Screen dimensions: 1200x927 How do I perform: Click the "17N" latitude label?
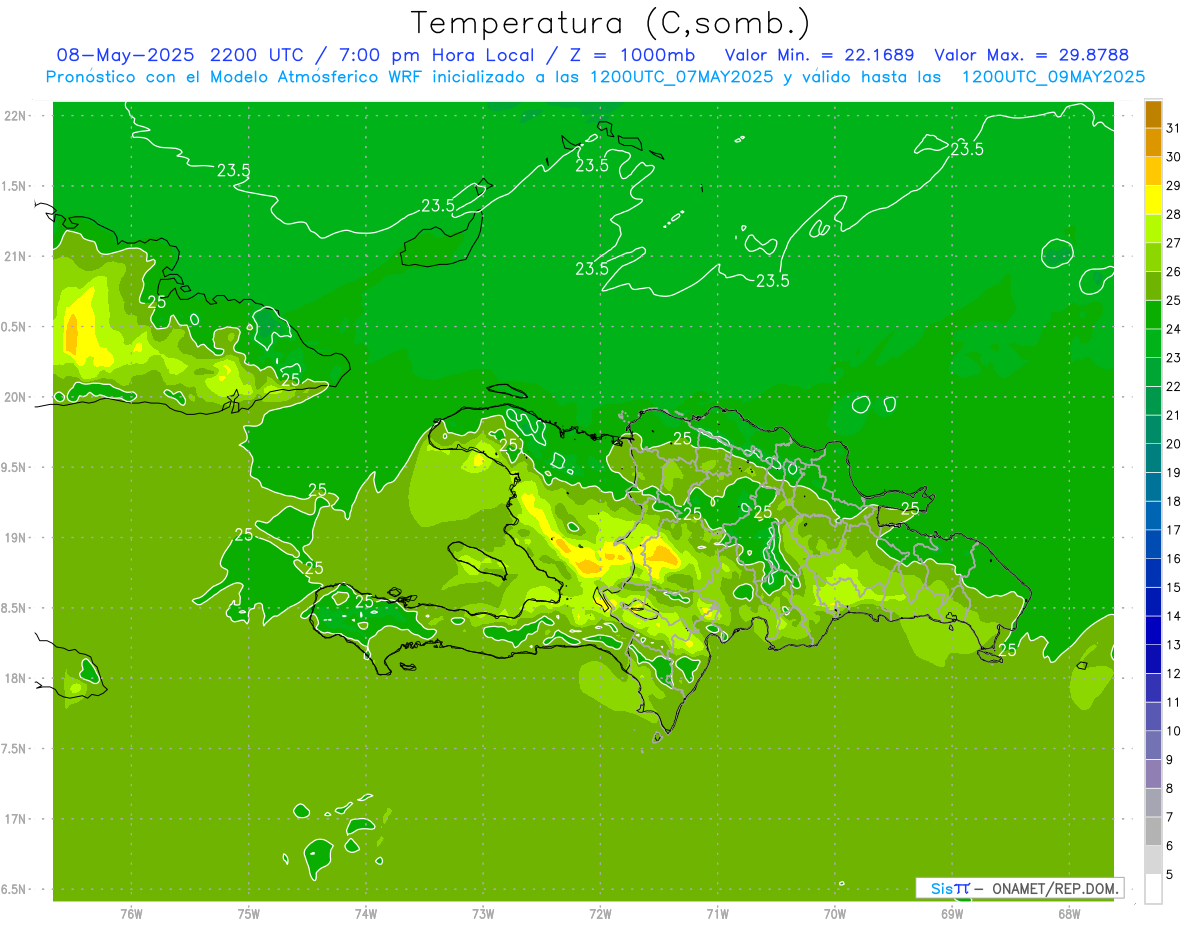tap(17, 819)
